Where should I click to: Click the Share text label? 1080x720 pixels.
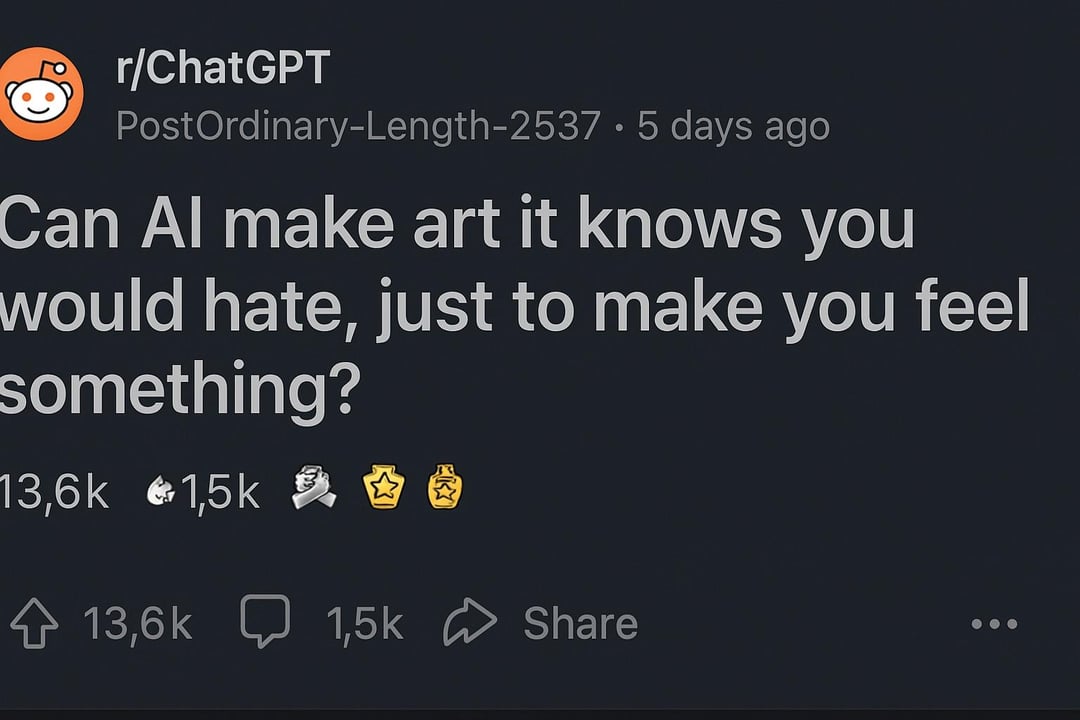[x=580, y=623]
